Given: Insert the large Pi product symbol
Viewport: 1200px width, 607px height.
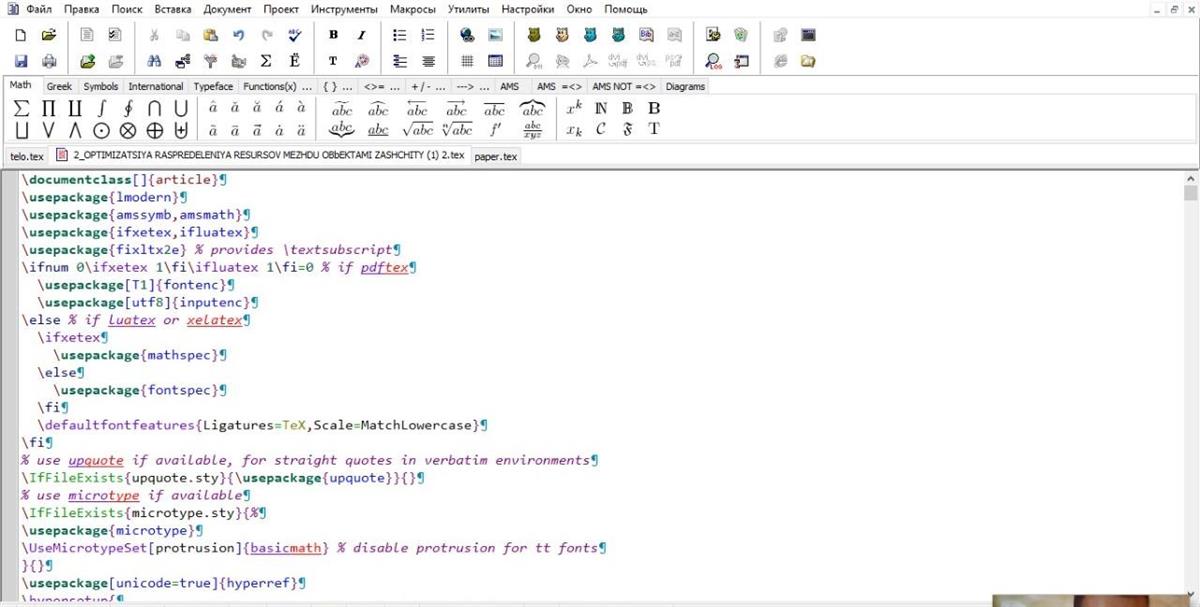Looking at the screenshot, I should coord(48,108).
